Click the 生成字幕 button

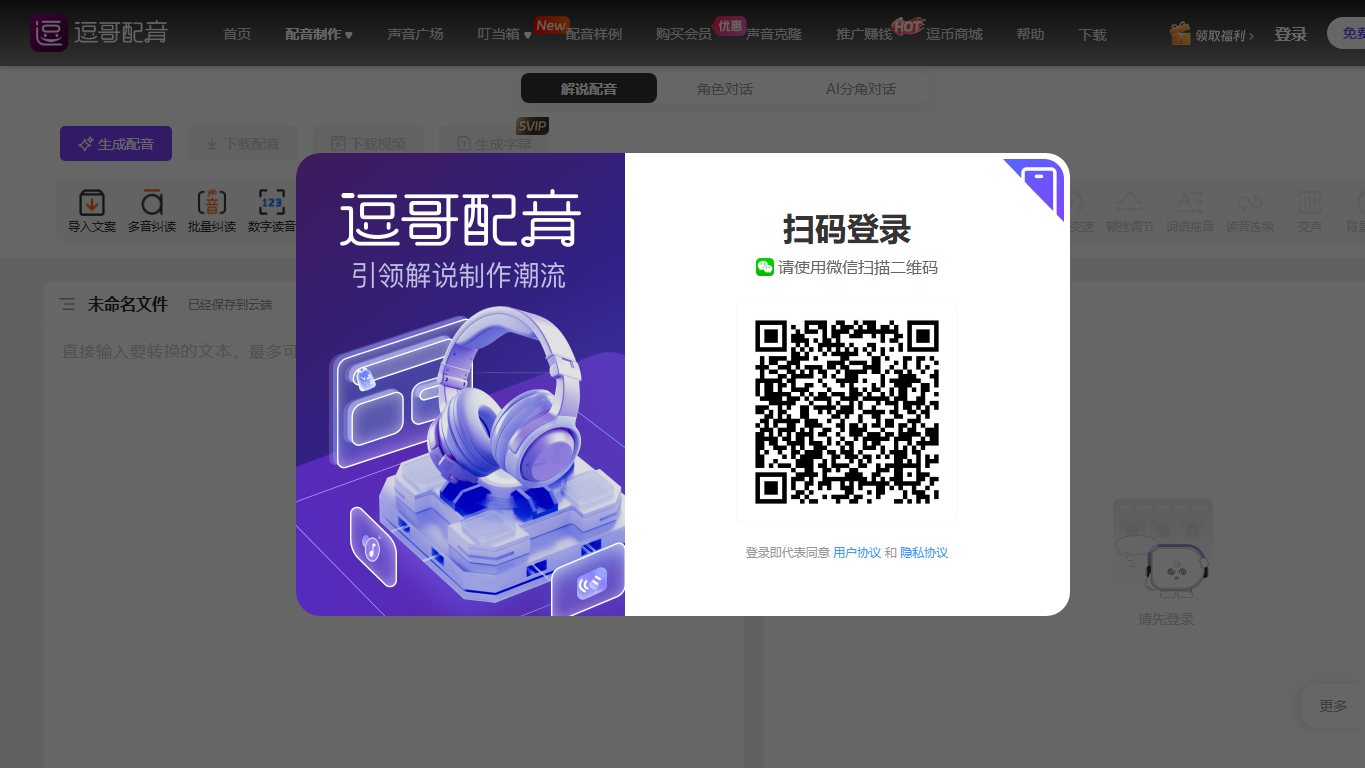click(x=494, y=144)
